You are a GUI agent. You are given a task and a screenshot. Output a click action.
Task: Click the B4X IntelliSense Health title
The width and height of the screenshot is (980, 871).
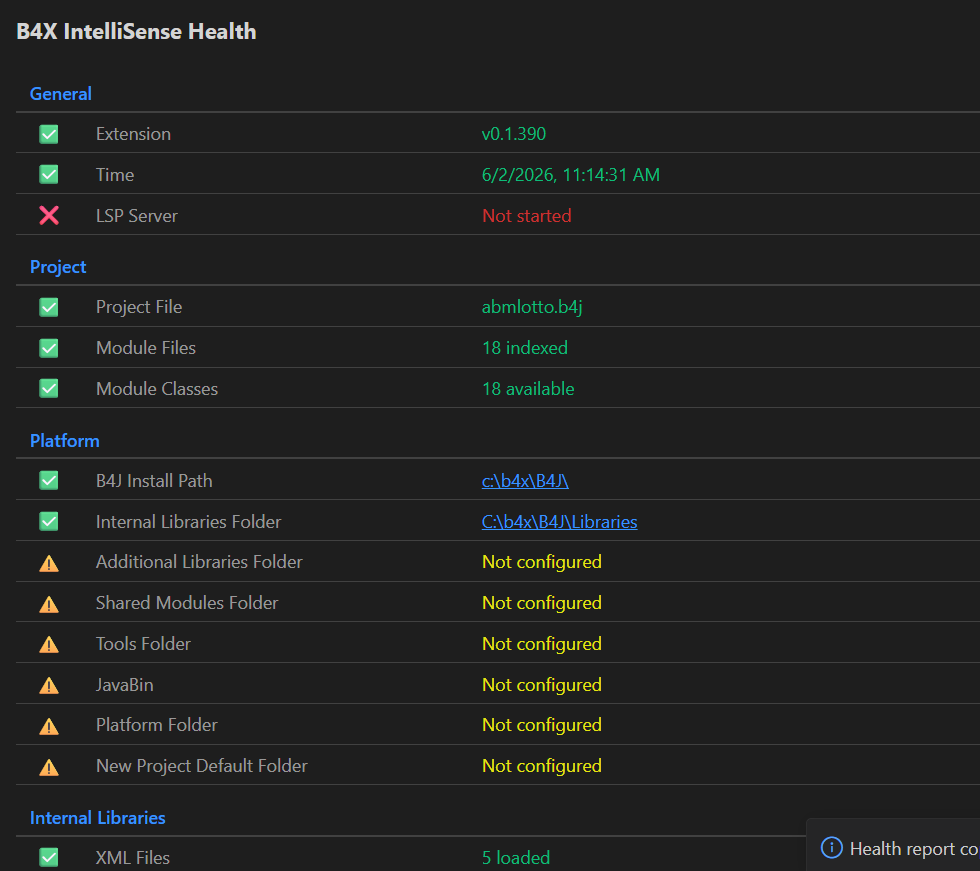(x=136, y=31)
